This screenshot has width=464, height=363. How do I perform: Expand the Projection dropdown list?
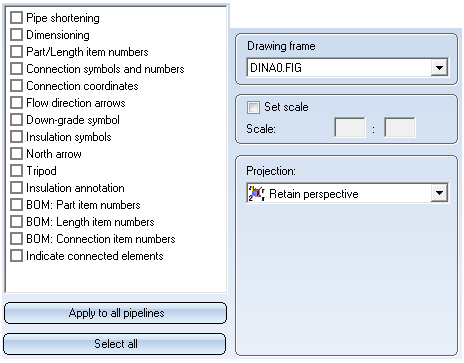[439, 193]
